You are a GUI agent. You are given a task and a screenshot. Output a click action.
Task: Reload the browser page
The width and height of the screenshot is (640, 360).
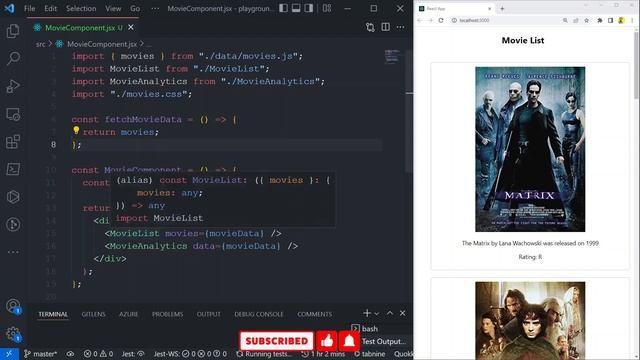click(441, 20)
